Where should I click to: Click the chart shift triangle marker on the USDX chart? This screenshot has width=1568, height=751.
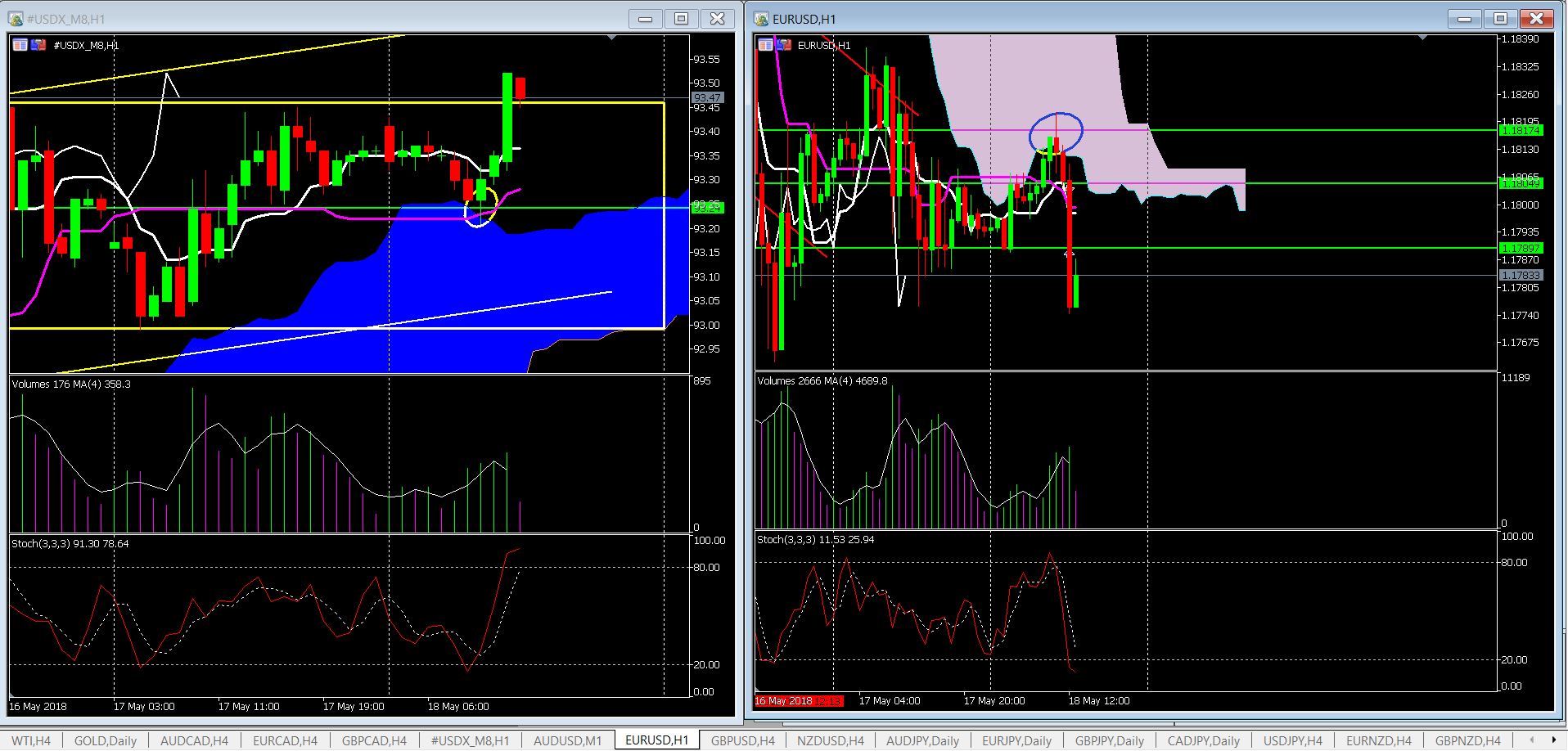pos(612,38)
